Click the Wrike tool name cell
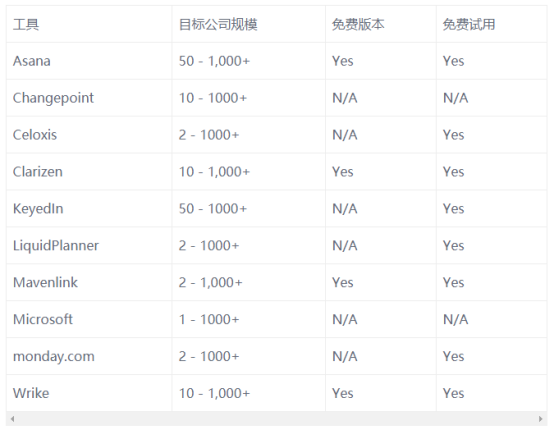Screen dimensions: 554x430 pos(89,393)
